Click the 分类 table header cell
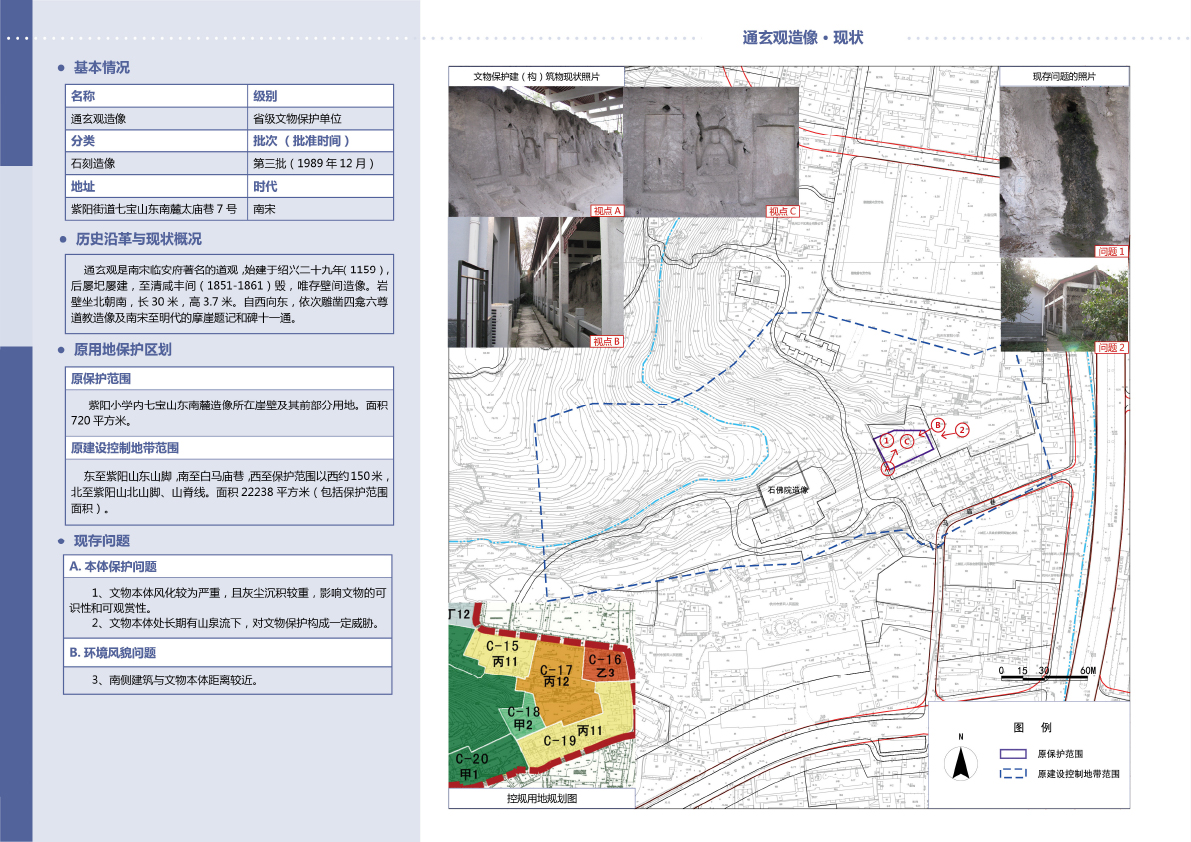The width and height of the screenshot is (1191, 842). pyautogui.click(x=156, y=140)
